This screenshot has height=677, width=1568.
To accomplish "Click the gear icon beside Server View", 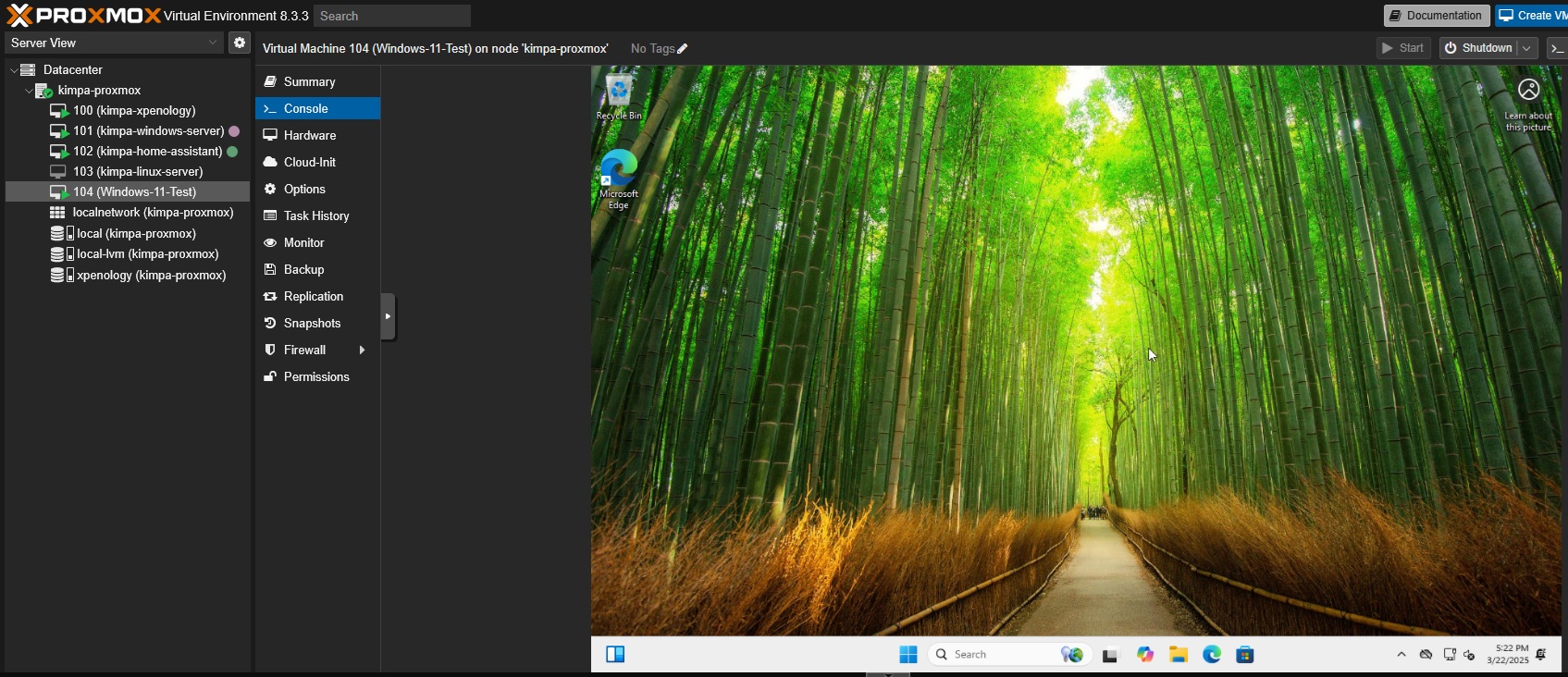I will (x=240, y=43).
